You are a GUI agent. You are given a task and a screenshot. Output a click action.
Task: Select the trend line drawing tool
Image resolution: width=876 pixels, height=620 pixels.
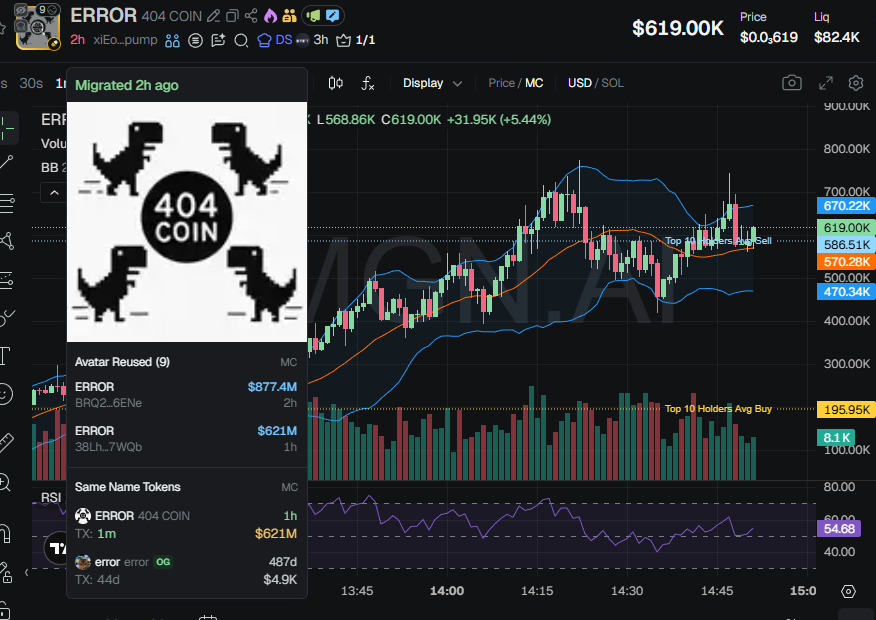[7, 162]
